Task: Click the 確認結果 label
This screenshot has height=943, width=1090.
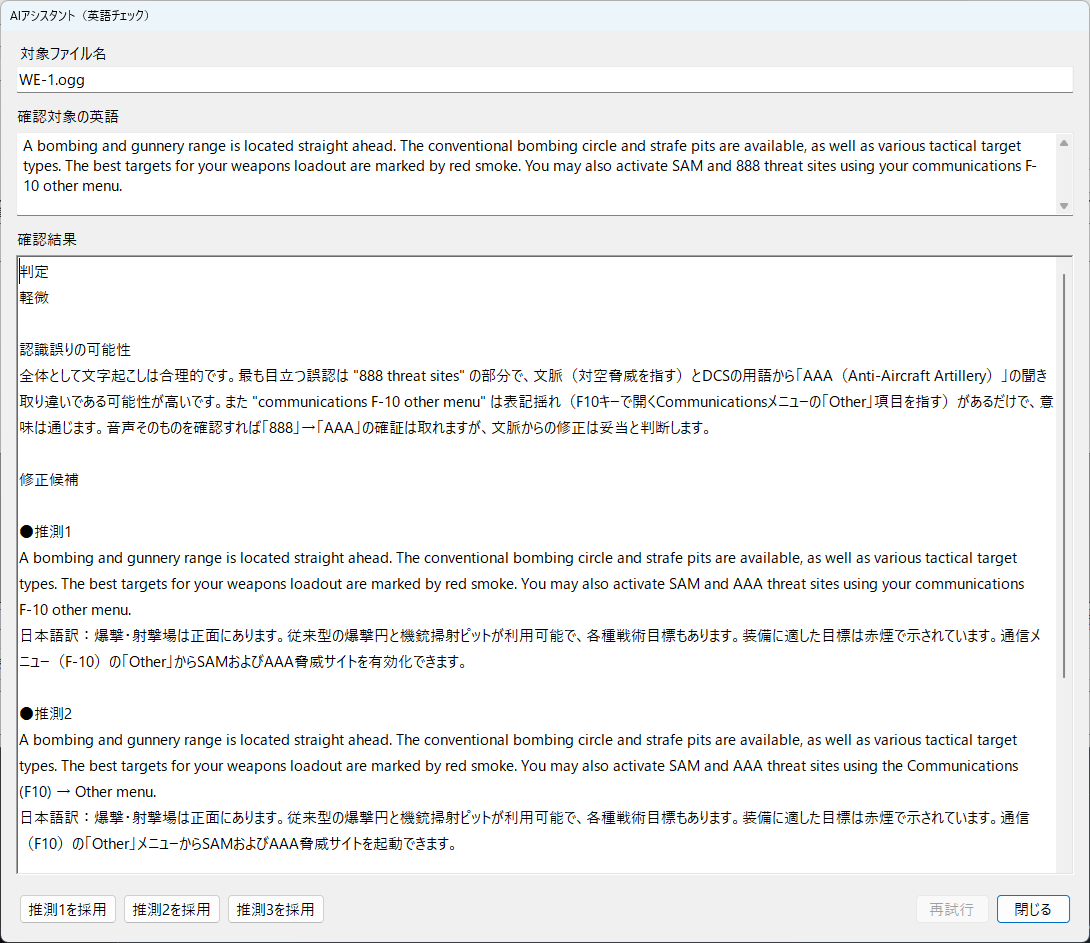Action: [47, 240]
